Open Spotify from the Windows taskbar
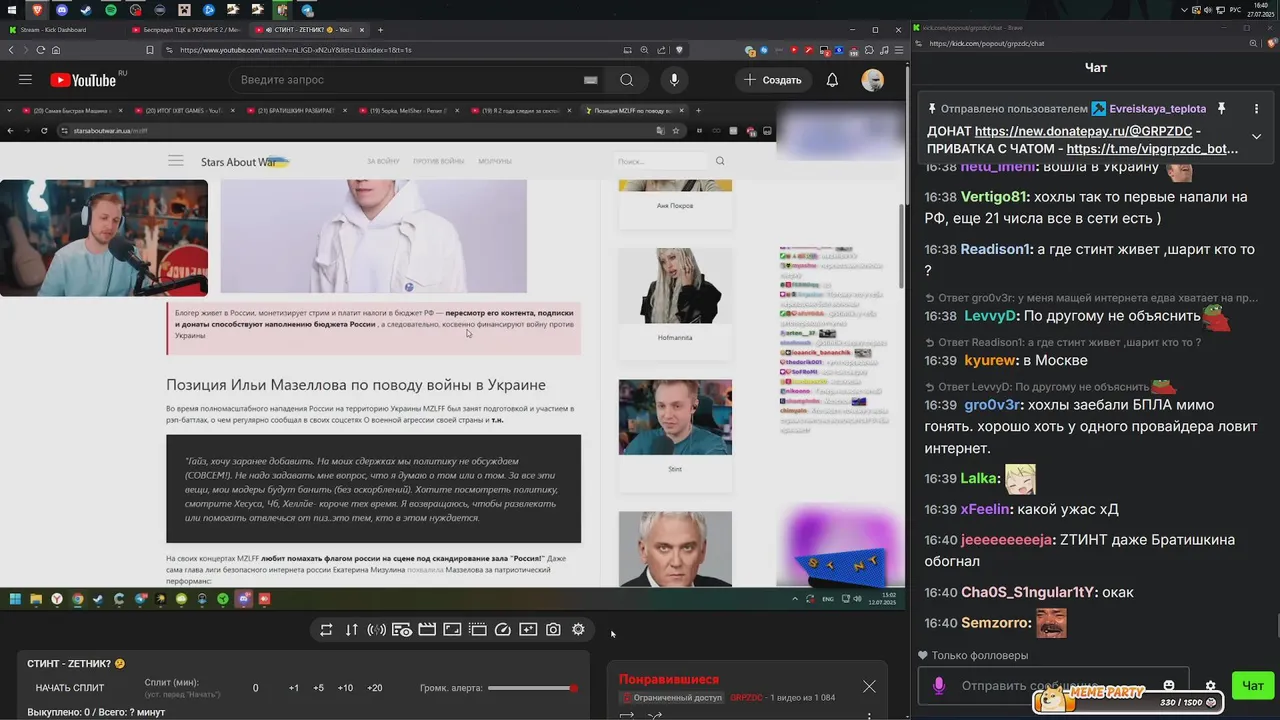This screenshot has height=720, width=1280. pos(110,9)
